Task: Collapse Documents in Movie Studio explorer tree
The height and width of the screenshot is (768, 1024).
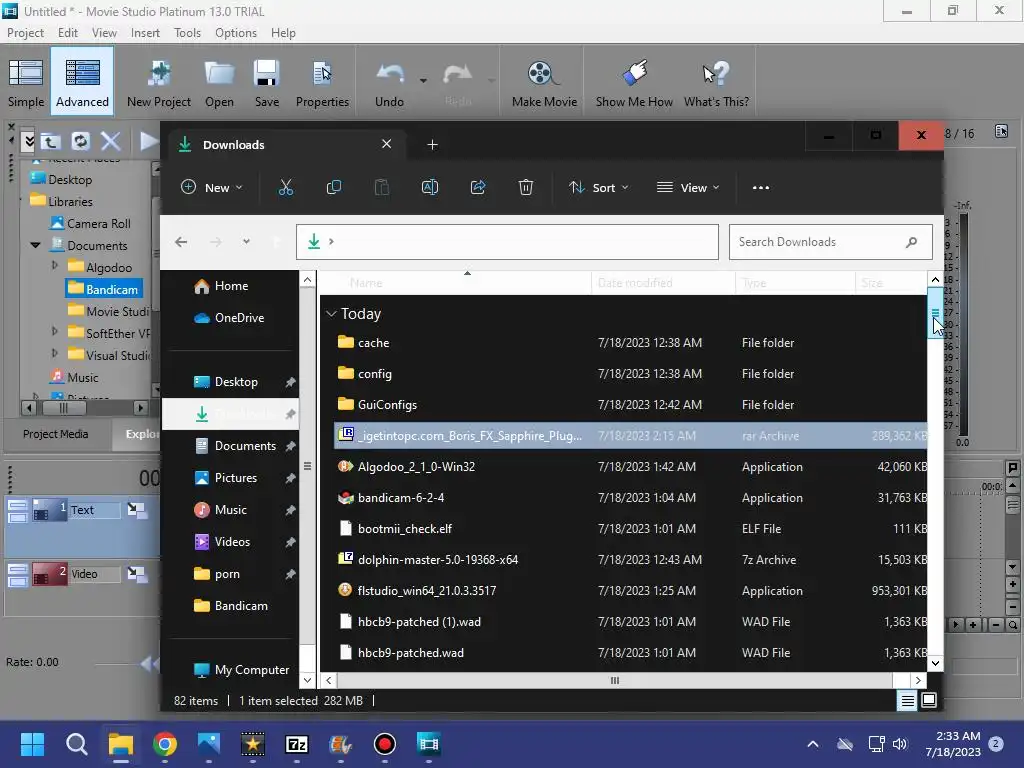Action: tap(36, 246)
